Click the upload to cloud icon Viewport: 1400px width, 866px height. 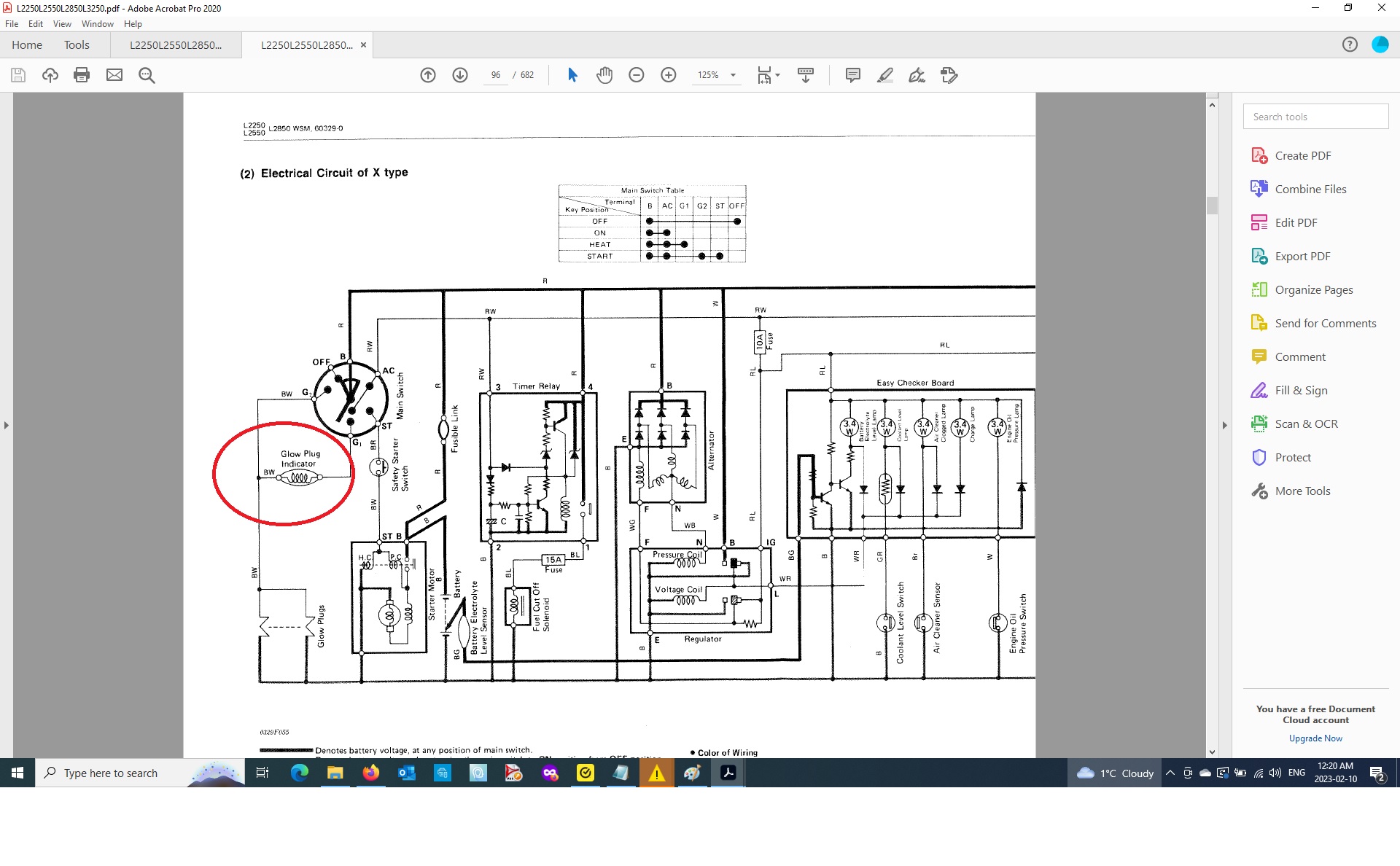coord(50,75)
